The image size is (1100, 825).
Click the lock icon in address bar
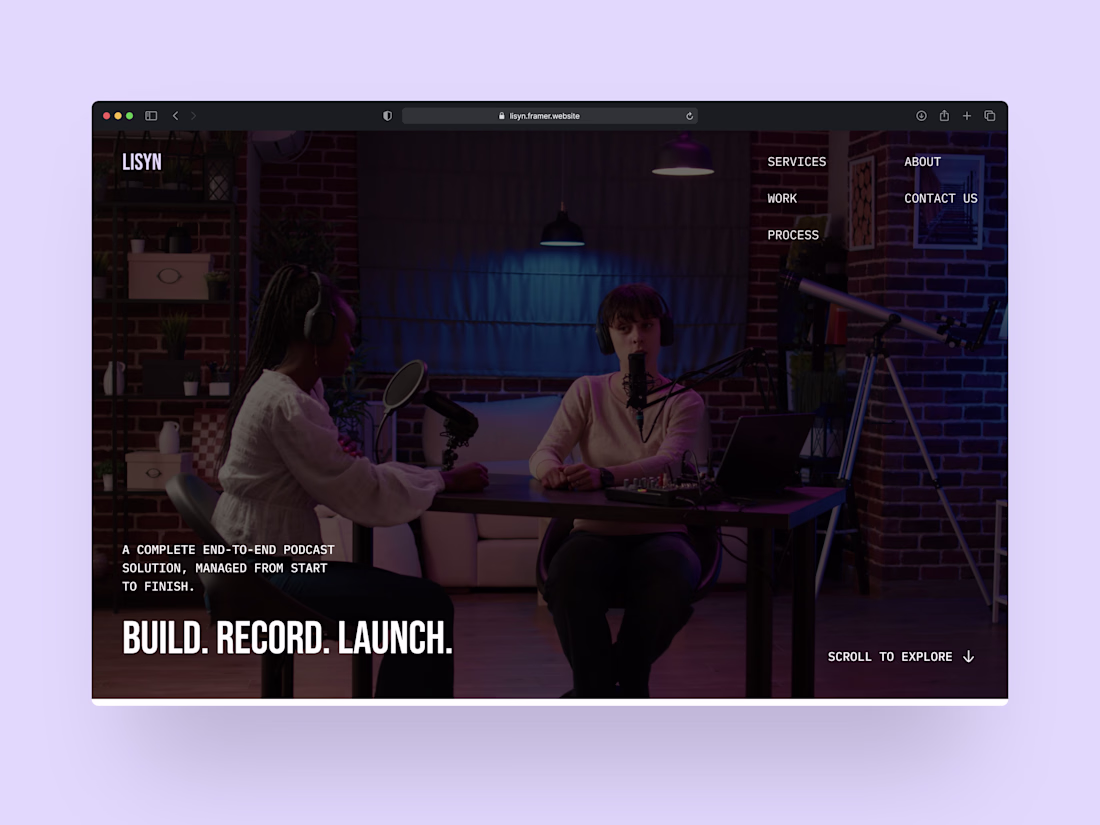tap(502, 116)
